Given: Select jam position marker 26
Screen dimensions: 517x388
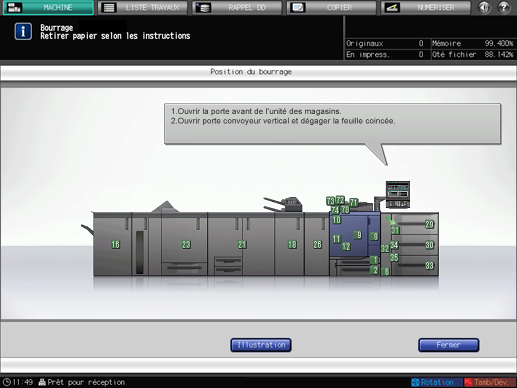Looking at the screenshot, I should [x=317, y=244].
